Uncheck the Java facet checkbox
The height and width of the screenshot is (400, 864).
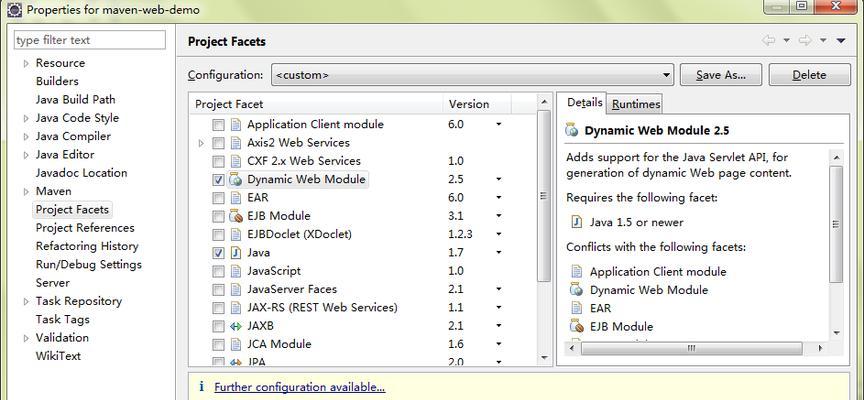pyautogui.click(x=218, y=252)
